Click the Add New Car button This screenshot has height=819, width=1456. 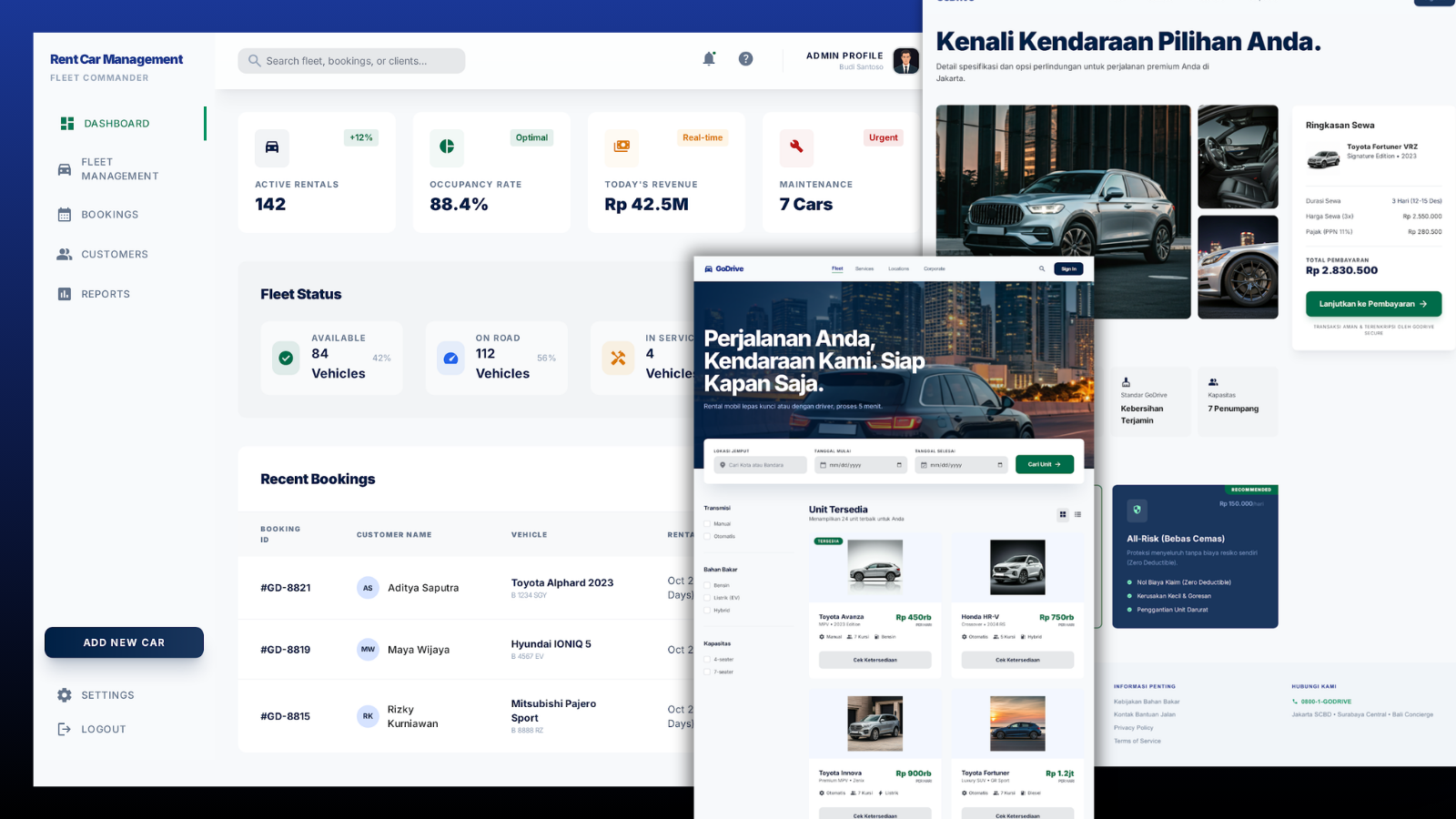tap(124, 642)
